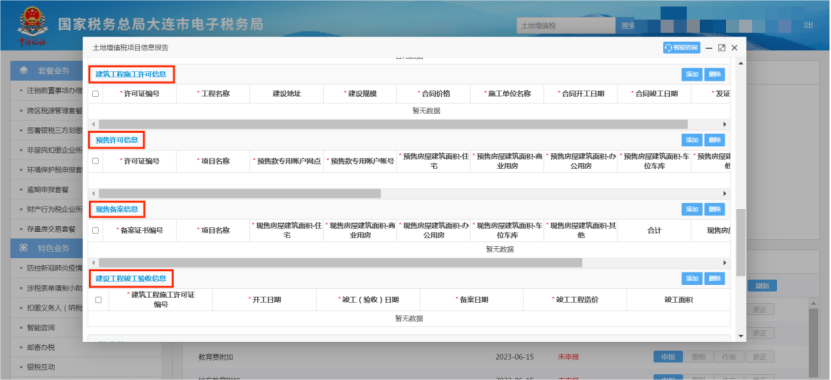Click the 土地增值税 search input field
Image resolution: width=831 pixels, height=380 pixels.
click(x=566, y=25)
